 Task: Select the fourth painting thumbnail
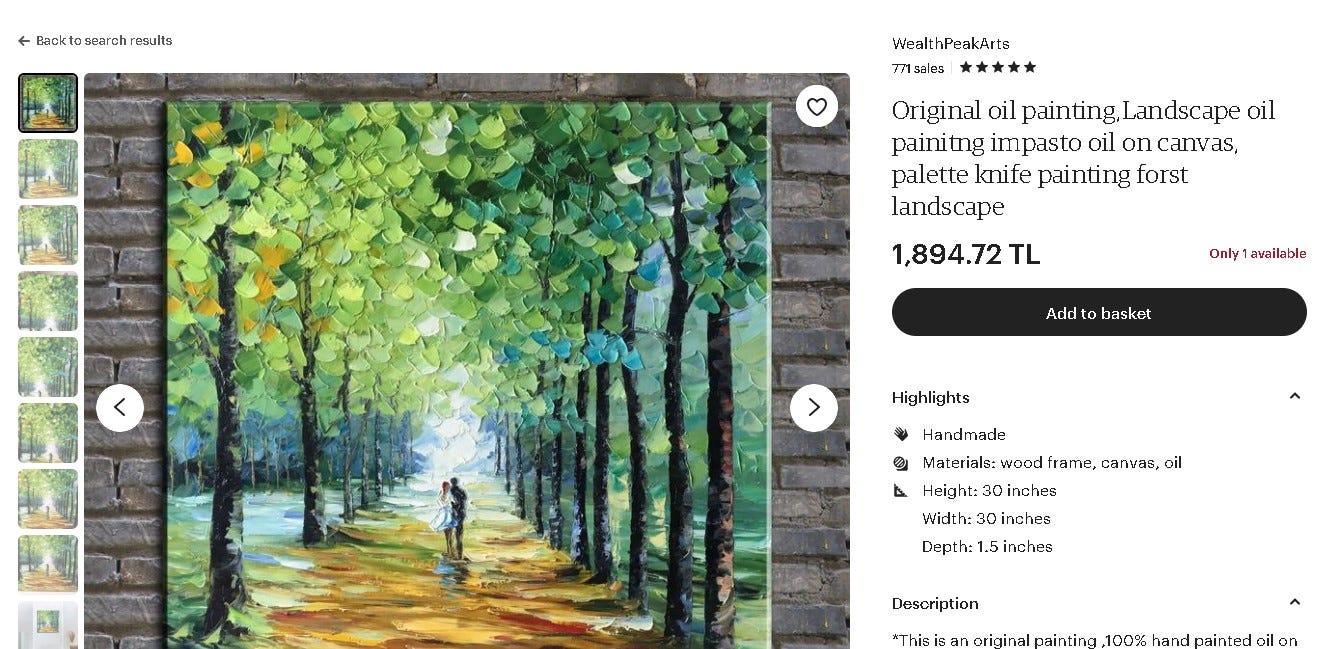point(48,301)
